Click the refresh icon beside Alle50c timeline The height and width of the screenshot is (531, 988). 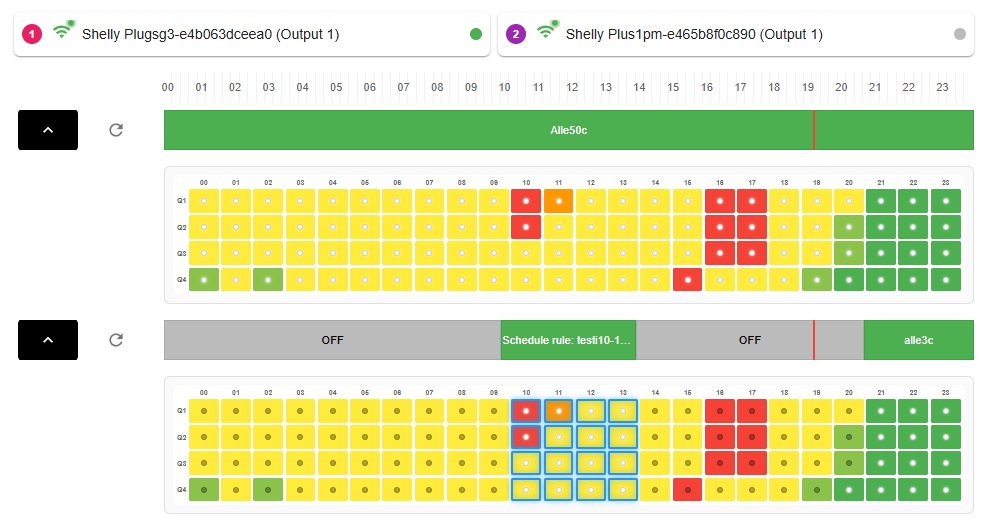pyautogui.click(x=116, y=130)
